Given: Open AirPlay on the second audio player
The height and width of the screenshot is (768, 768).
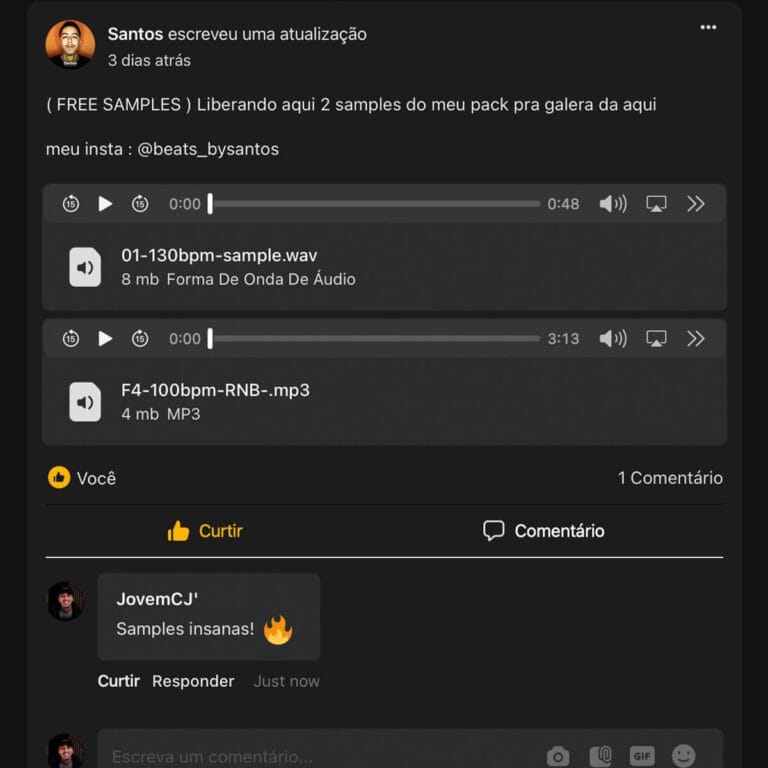Looking at the screenshot, I should [x=656, y=339].
